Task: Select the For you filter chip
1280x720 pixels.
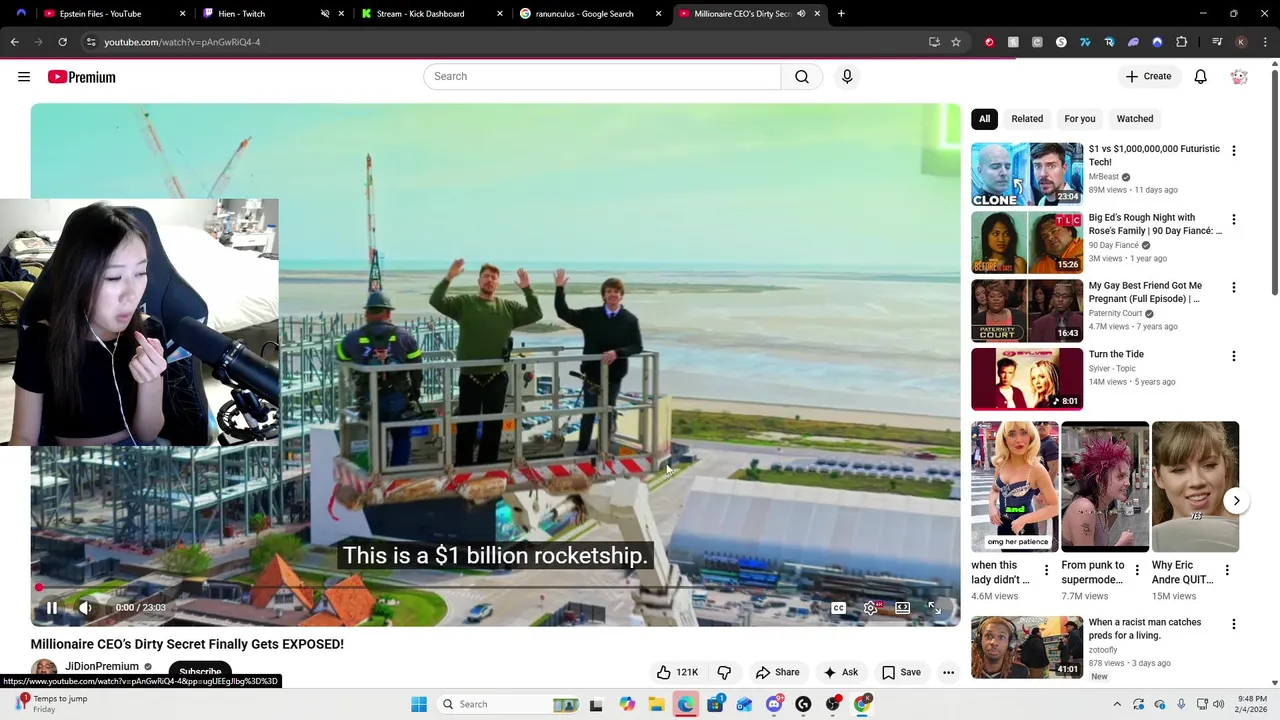Action: coord(1080,119)
